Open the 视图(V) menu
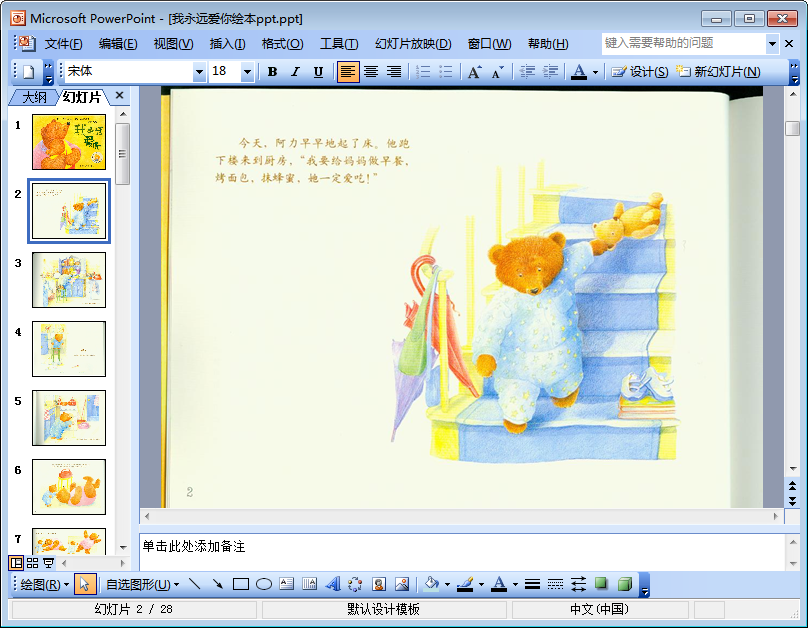Image resolution: width=808 pixels, height=628 pixels. [173, 44]
